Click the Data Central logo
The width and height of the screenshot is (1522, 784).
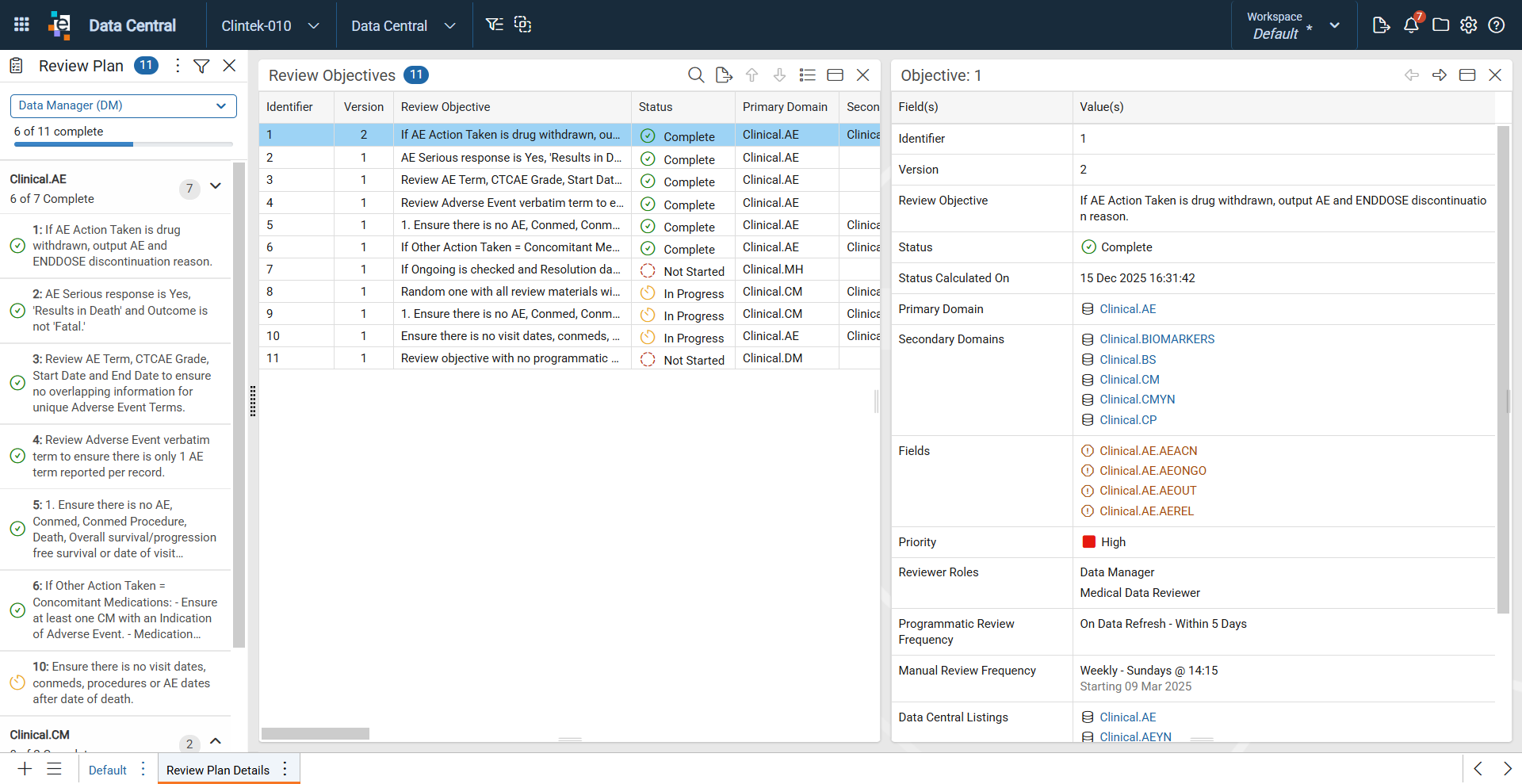[59, 25]
